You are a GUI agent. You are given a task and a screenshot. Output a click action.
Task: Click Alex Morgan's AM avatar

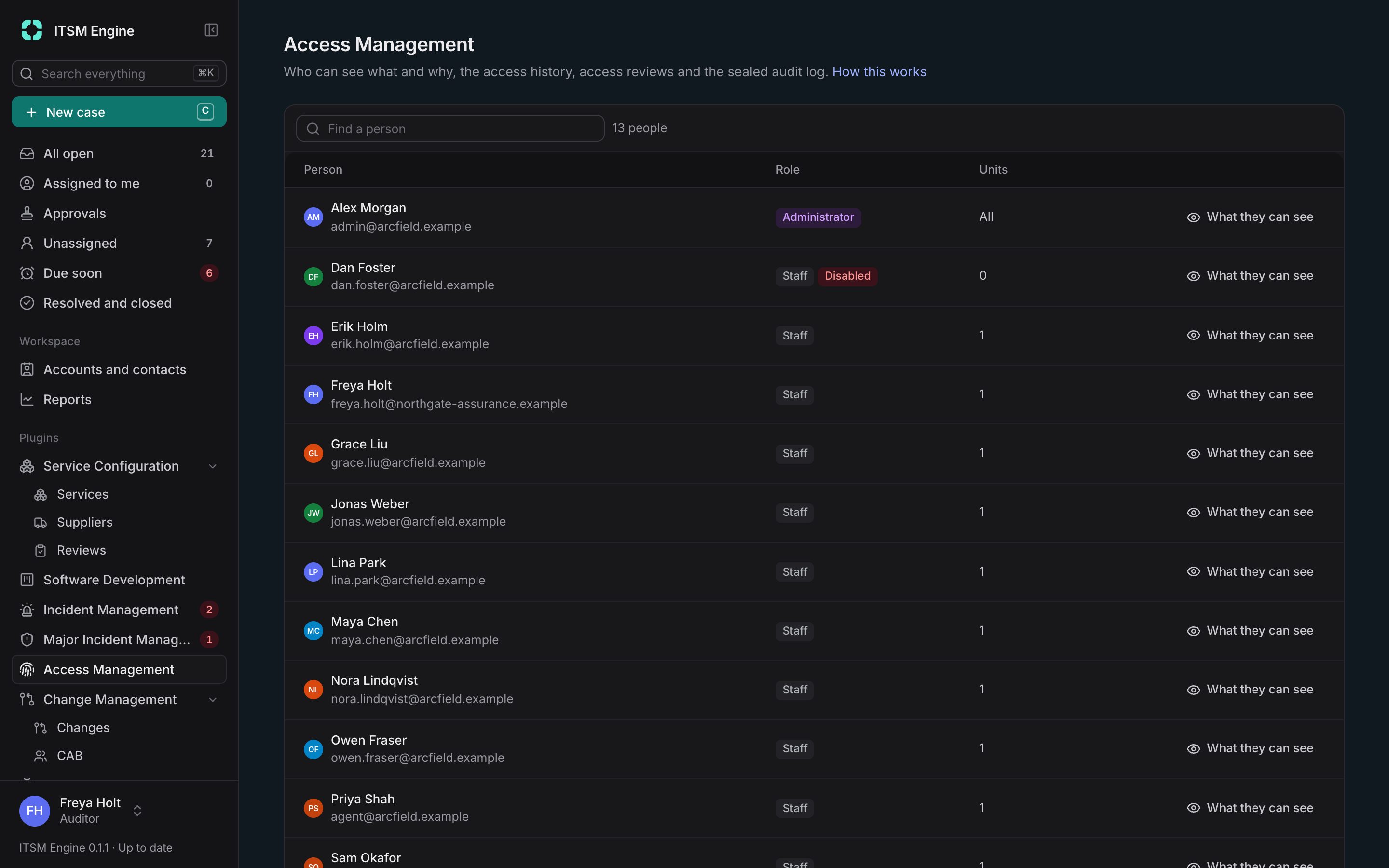pos(313,217)
